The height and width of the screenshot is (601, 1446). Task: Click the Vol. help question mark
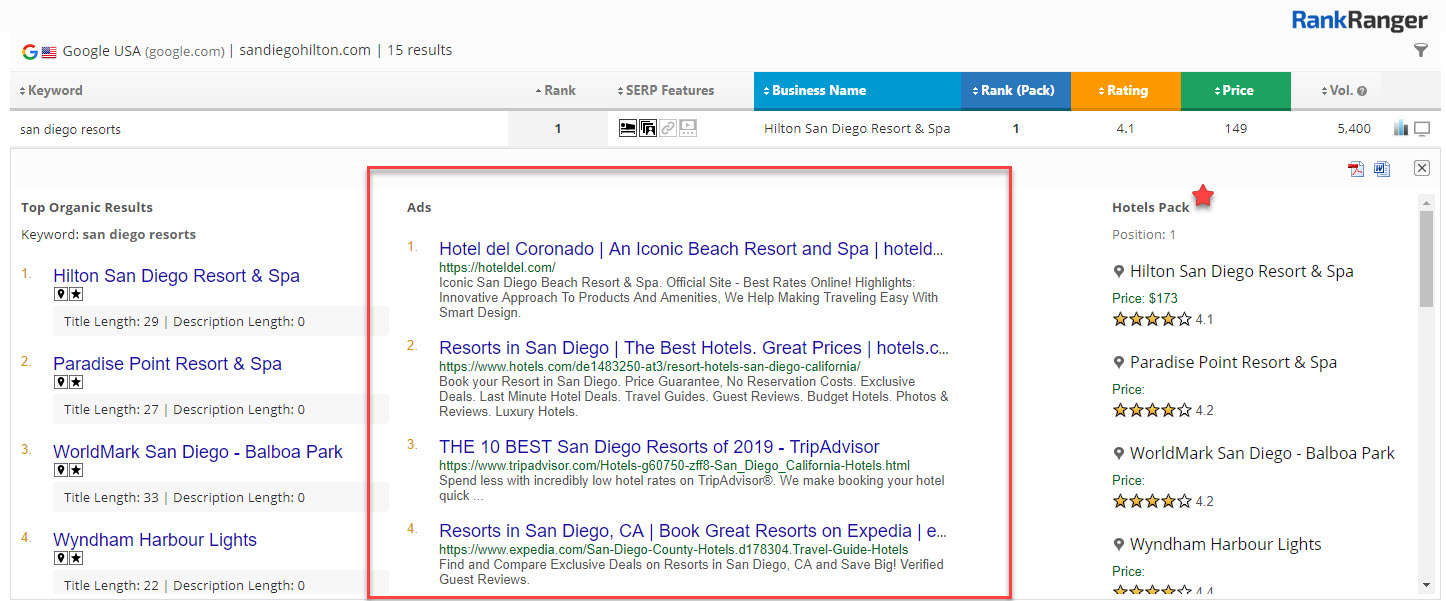pos(1362,91)
